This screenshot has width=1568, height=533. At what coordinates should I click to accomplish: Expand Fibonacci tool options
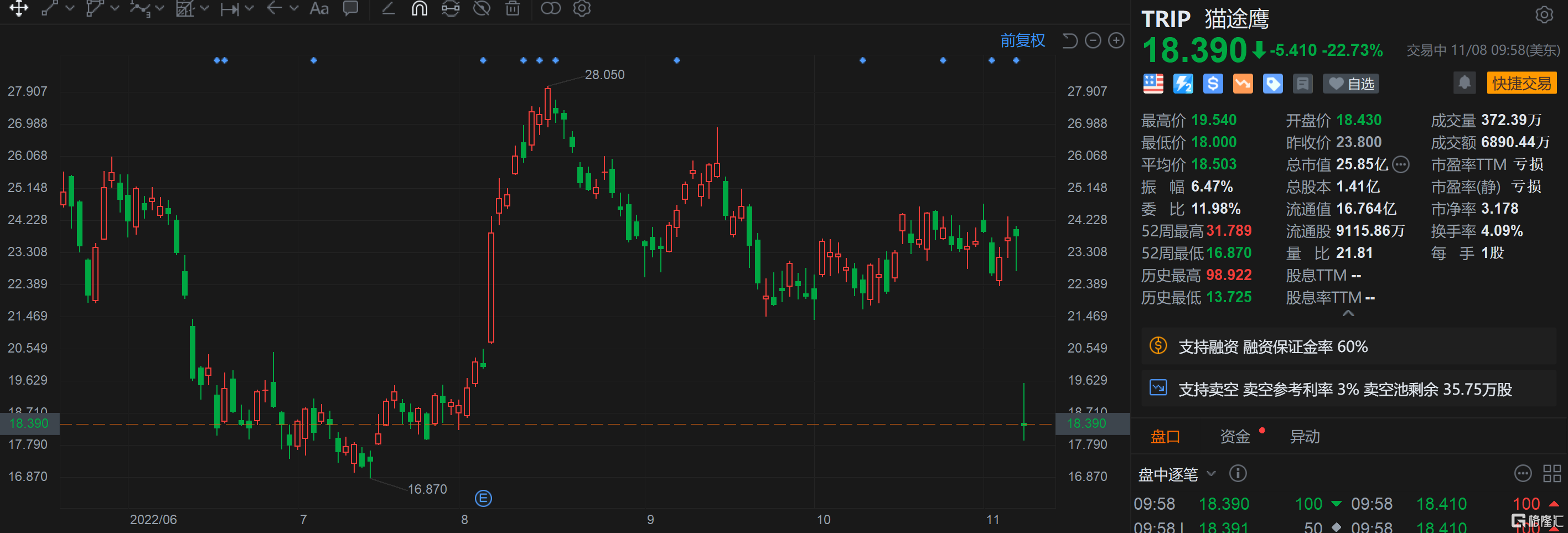click(205, 8)
